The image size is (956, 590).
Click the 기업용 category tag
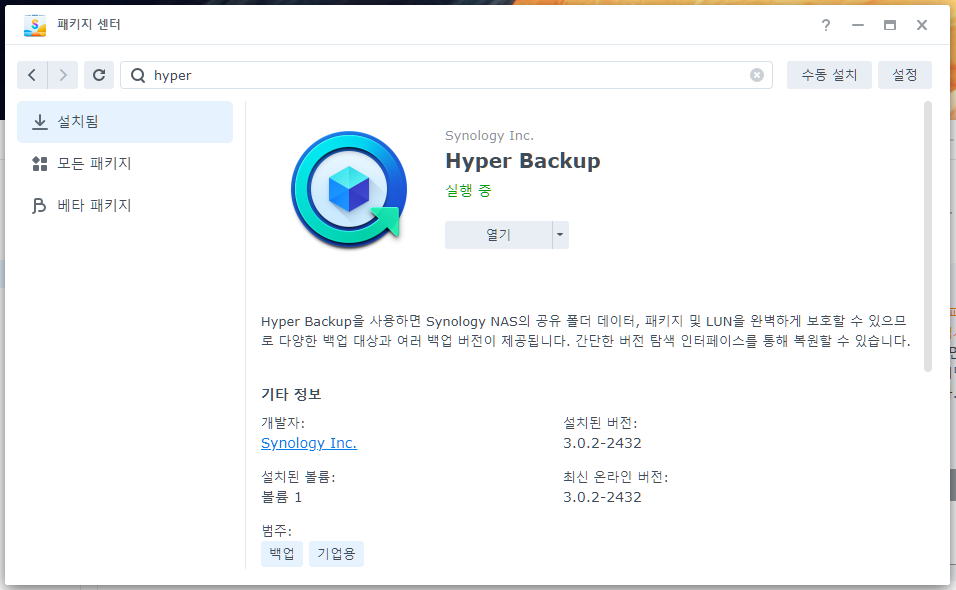pyautogui.click(x=336, y=553)
